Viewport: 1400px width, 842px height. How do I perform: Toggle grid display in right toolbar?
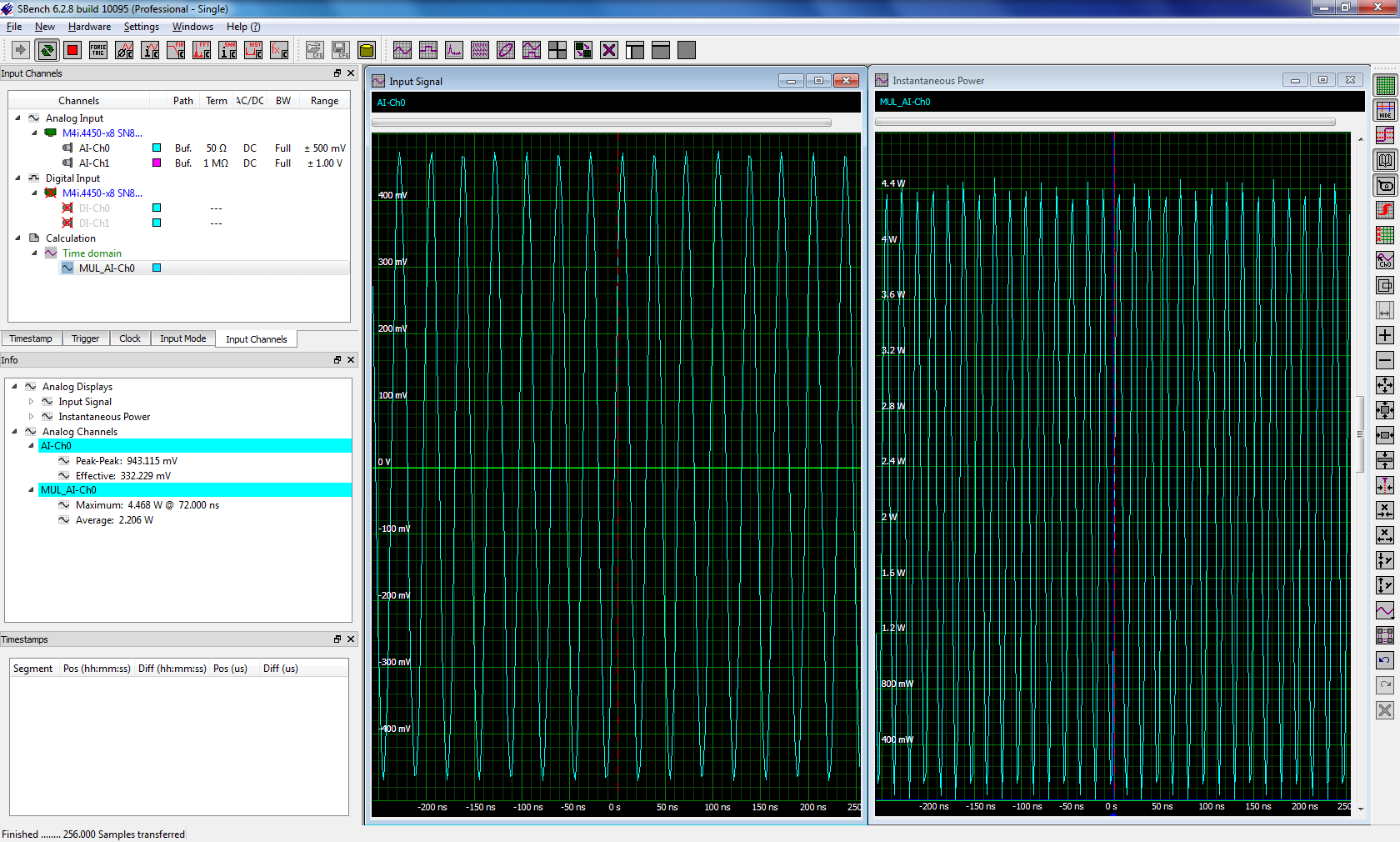1385,85
